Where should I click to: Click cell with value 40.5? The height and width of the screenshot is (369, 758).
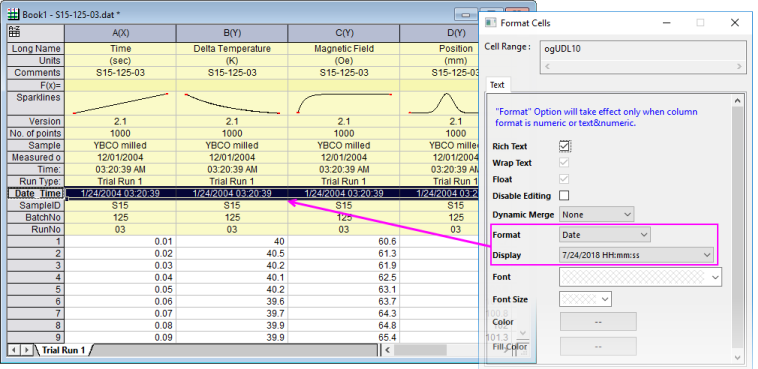click(x=232, y=253)
